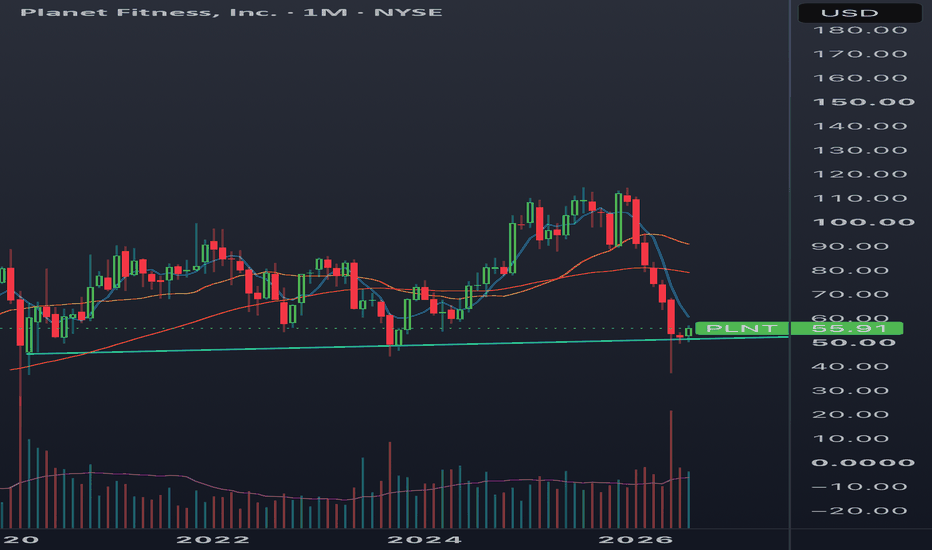Click the USD currency selector button
This screenshot has height=550, width=932.
pyautogui.click(x=859, y=12)
